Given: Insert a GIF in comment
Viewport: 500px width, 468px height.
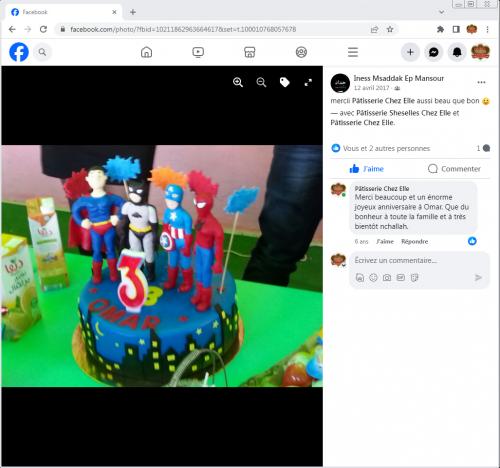Looking at the screenshot, I should pyautogui.click(x=401, y=277).
